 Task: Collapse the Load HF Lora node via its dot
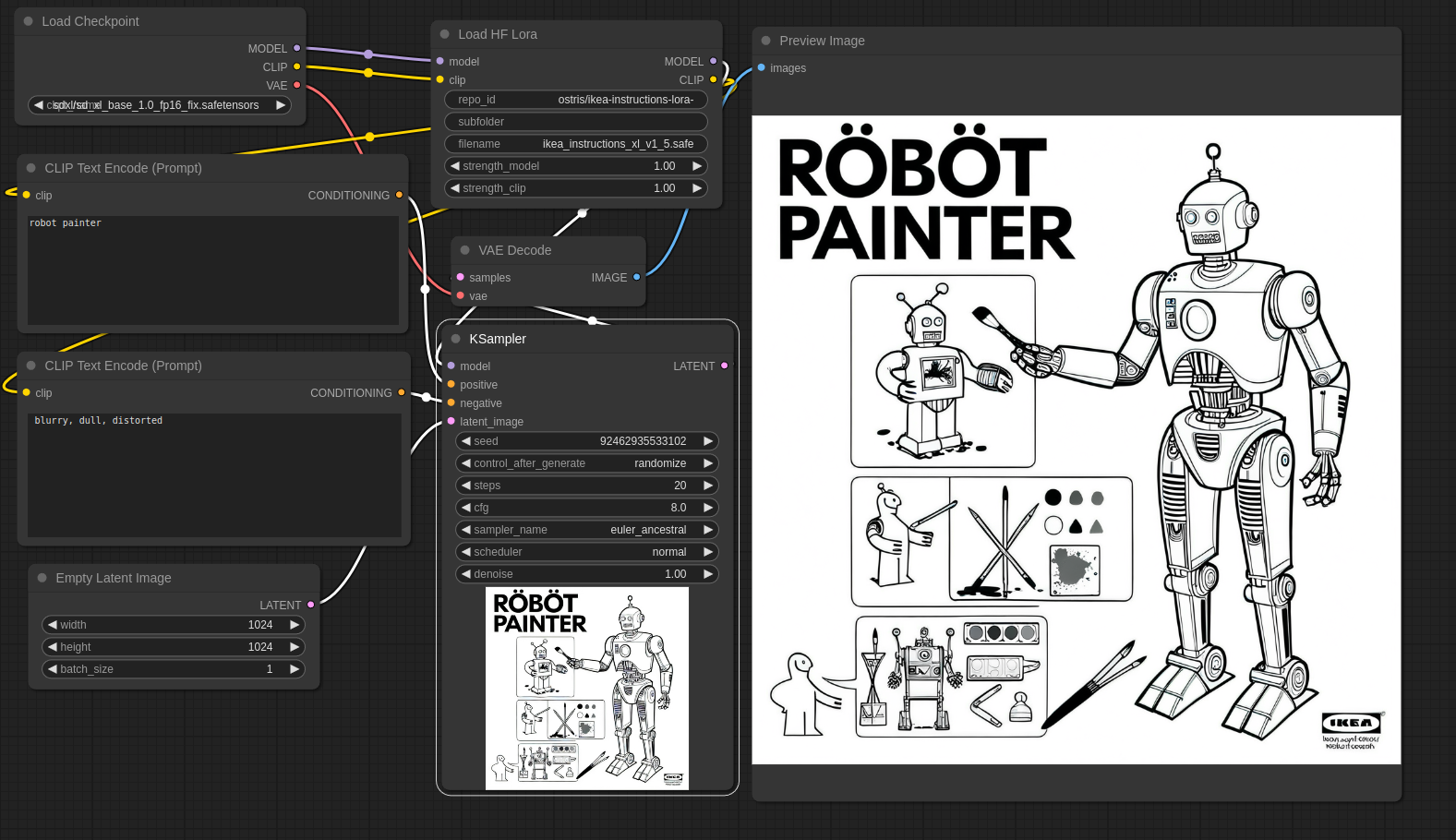click(445, 34)
